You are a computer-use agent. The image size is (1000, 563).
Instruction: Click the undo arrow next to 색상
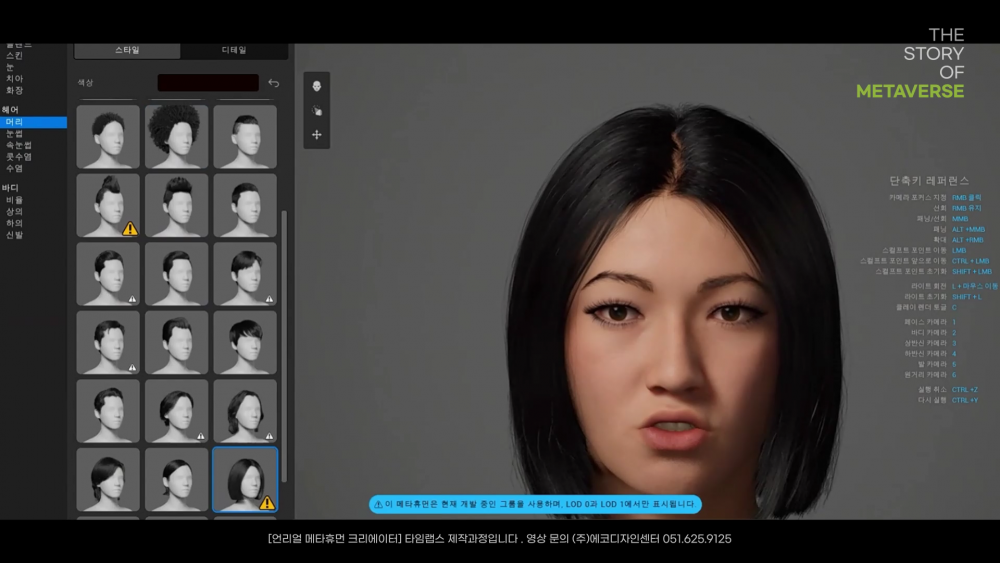[x=274, y=83]
